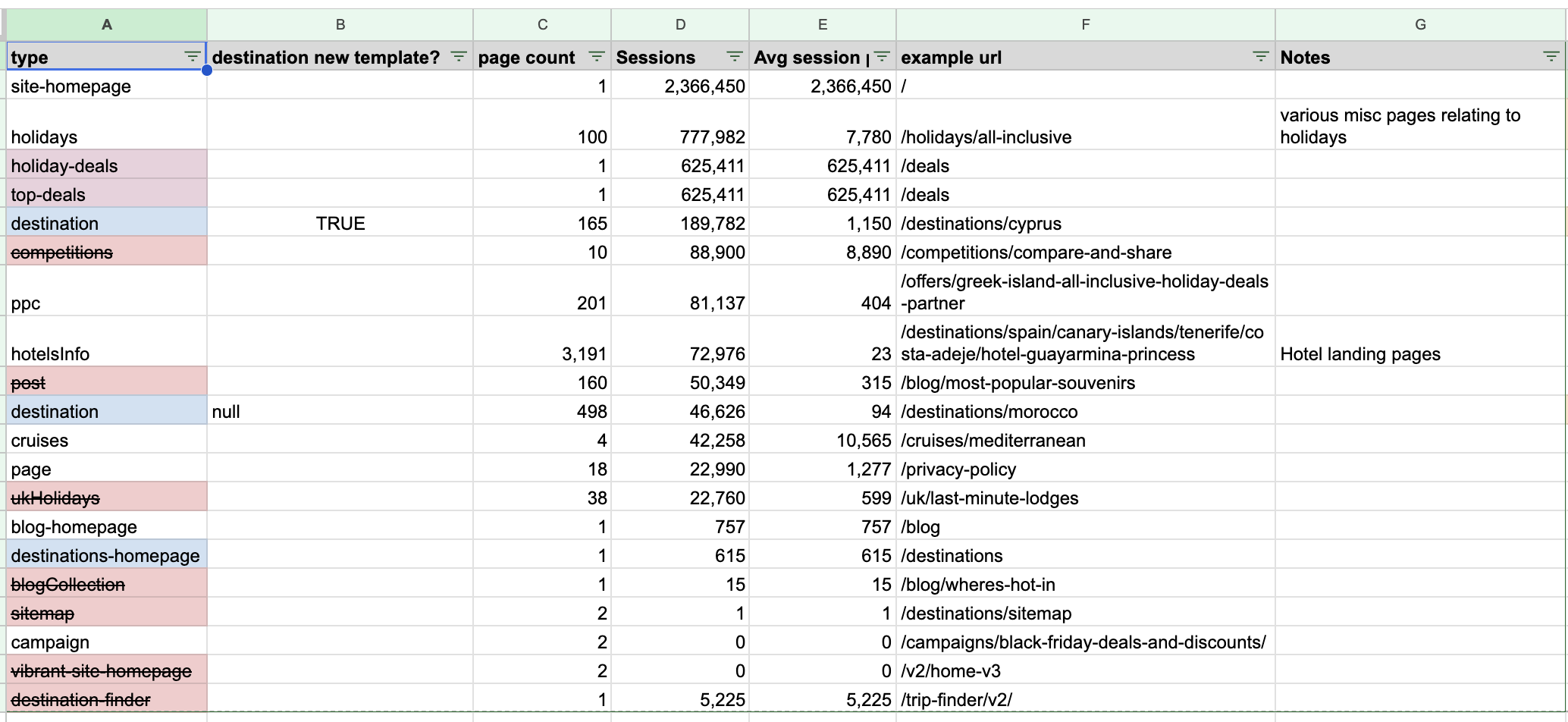
Task: Open filter dropdown for type column
Action: (193, 57)
